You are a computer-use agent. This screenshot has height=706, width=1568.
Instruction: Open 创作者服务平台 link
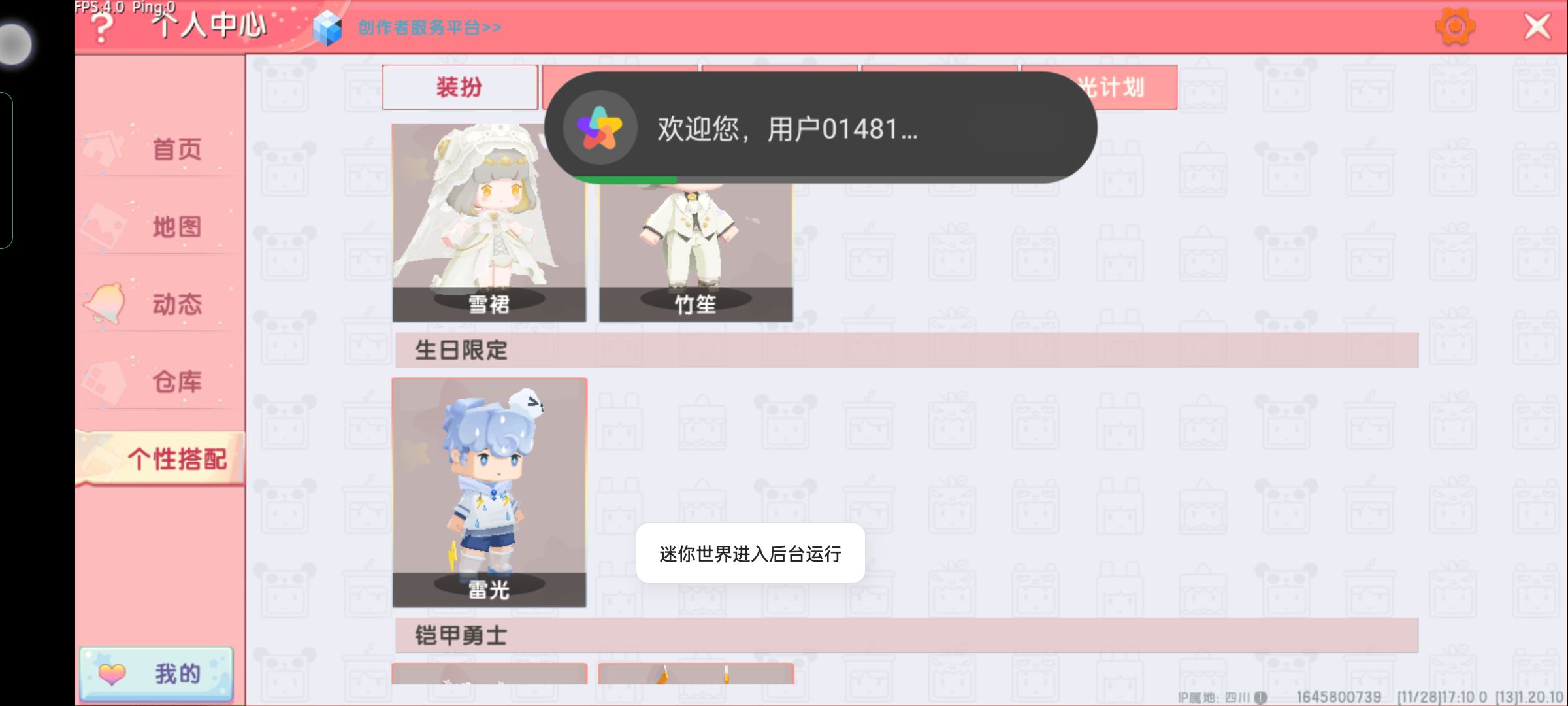pyautogui.click(x=429, y=27)
